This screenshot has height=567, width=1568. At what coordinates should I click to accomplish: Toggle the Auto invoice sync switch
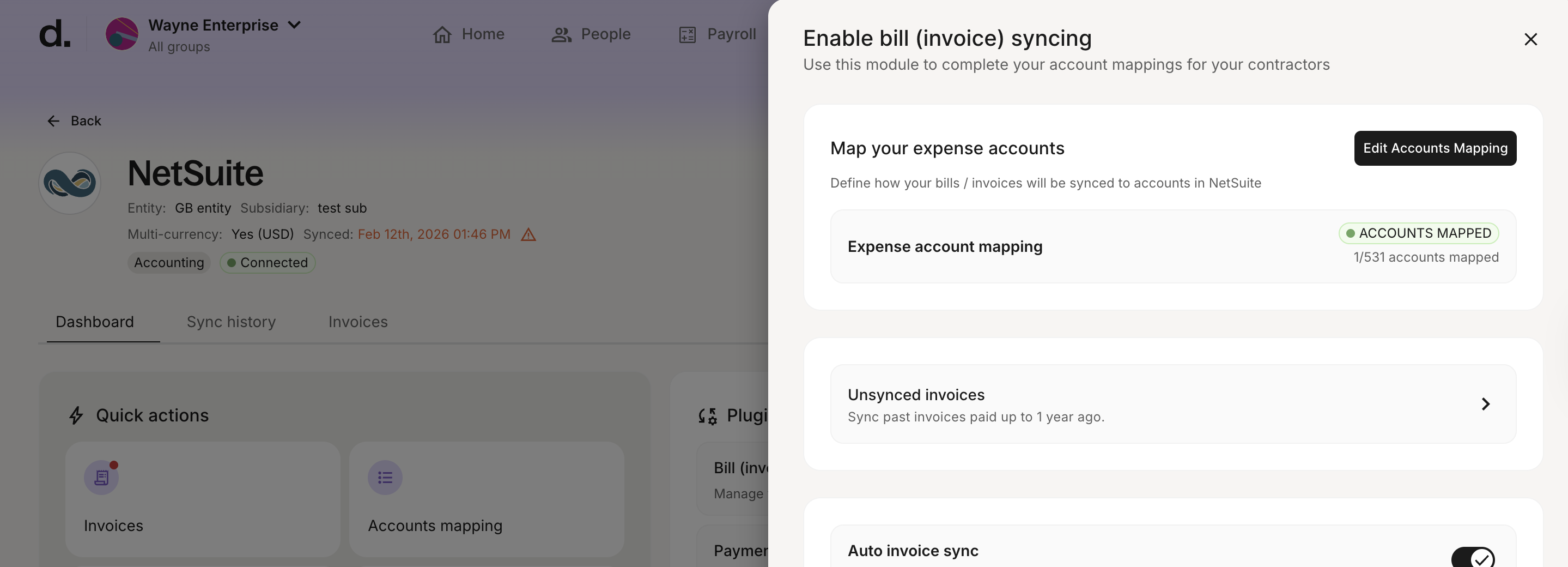pyautogui.click(x=1473, y=557)
